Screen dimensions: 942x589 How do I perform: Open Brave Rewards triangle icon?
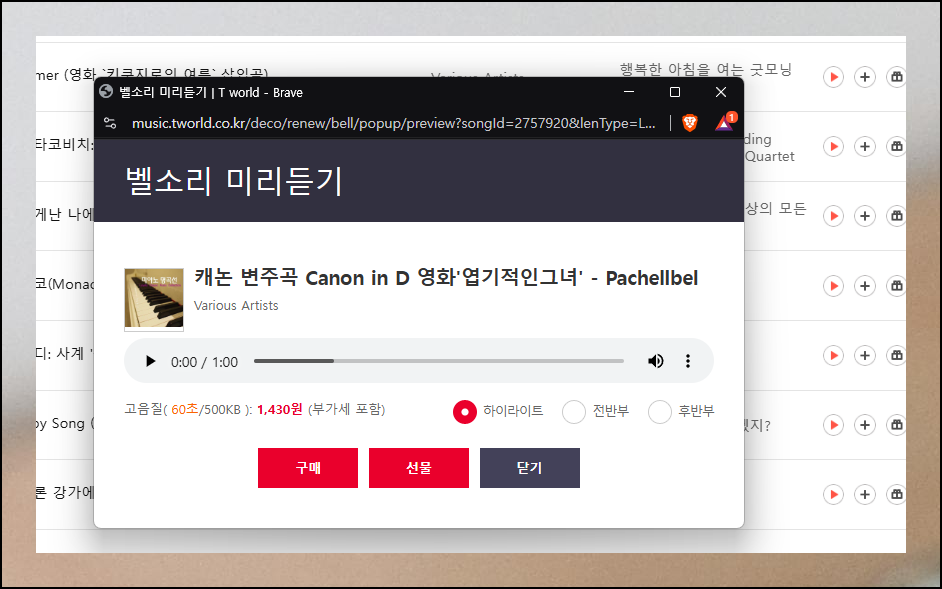coord(725,122)
